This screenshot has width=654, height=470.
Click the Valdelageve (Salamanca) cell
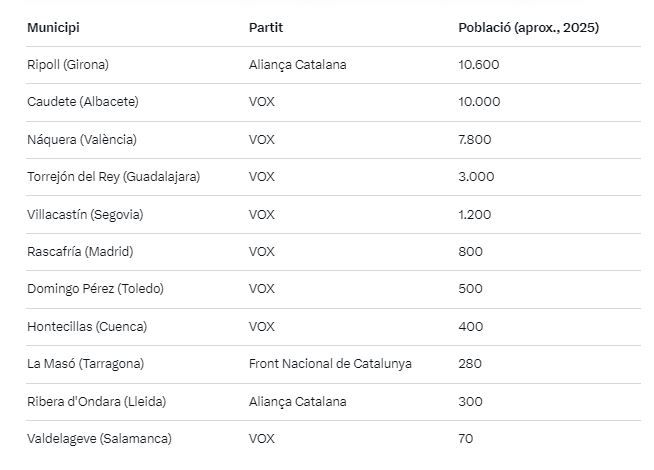point(99,439)
